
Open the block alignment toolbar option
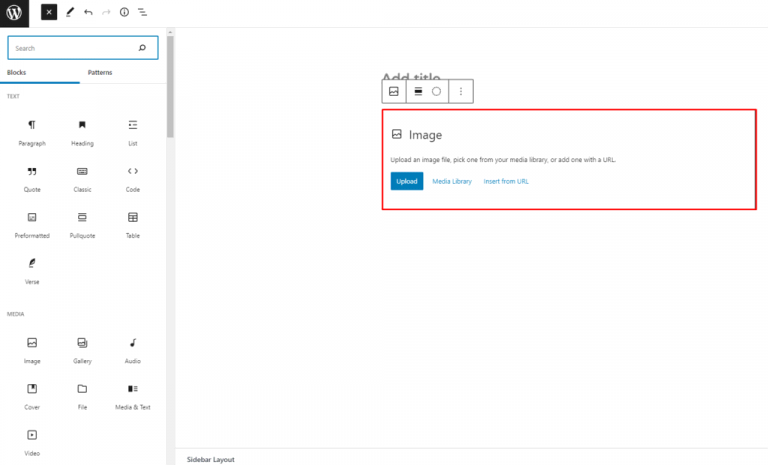click(x=418, y=91)
